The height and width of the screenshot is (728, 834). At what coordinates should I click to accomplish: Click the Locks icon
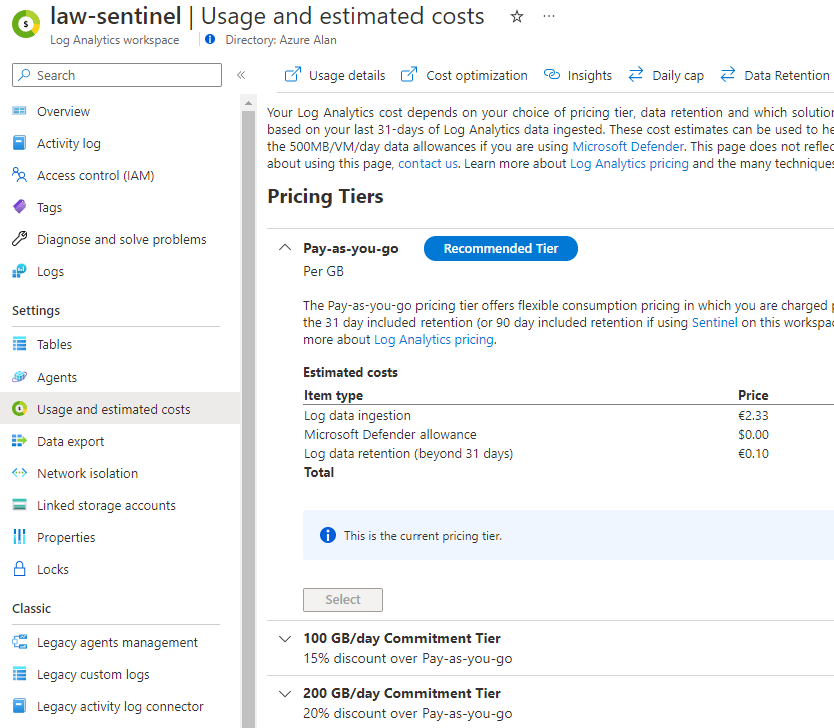22,569
